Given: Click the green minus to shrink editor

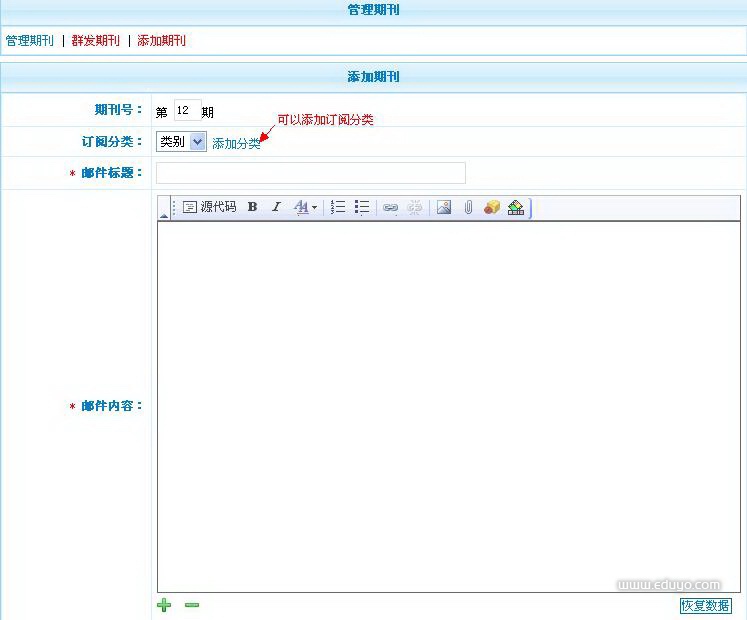Looking at the screenshot, I should (x=192, y=605).
